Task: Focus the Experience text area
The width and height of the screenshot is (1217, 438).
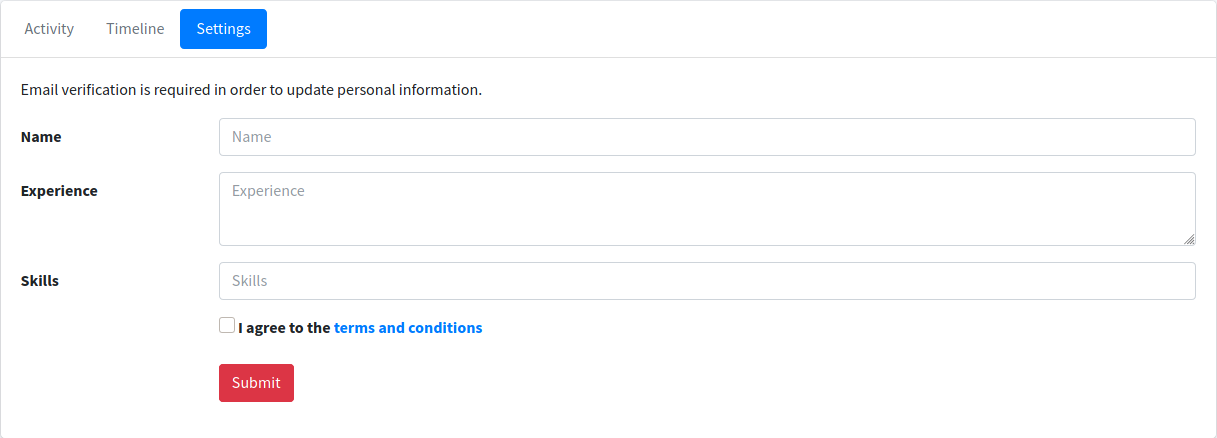Action: pos(707,209)
